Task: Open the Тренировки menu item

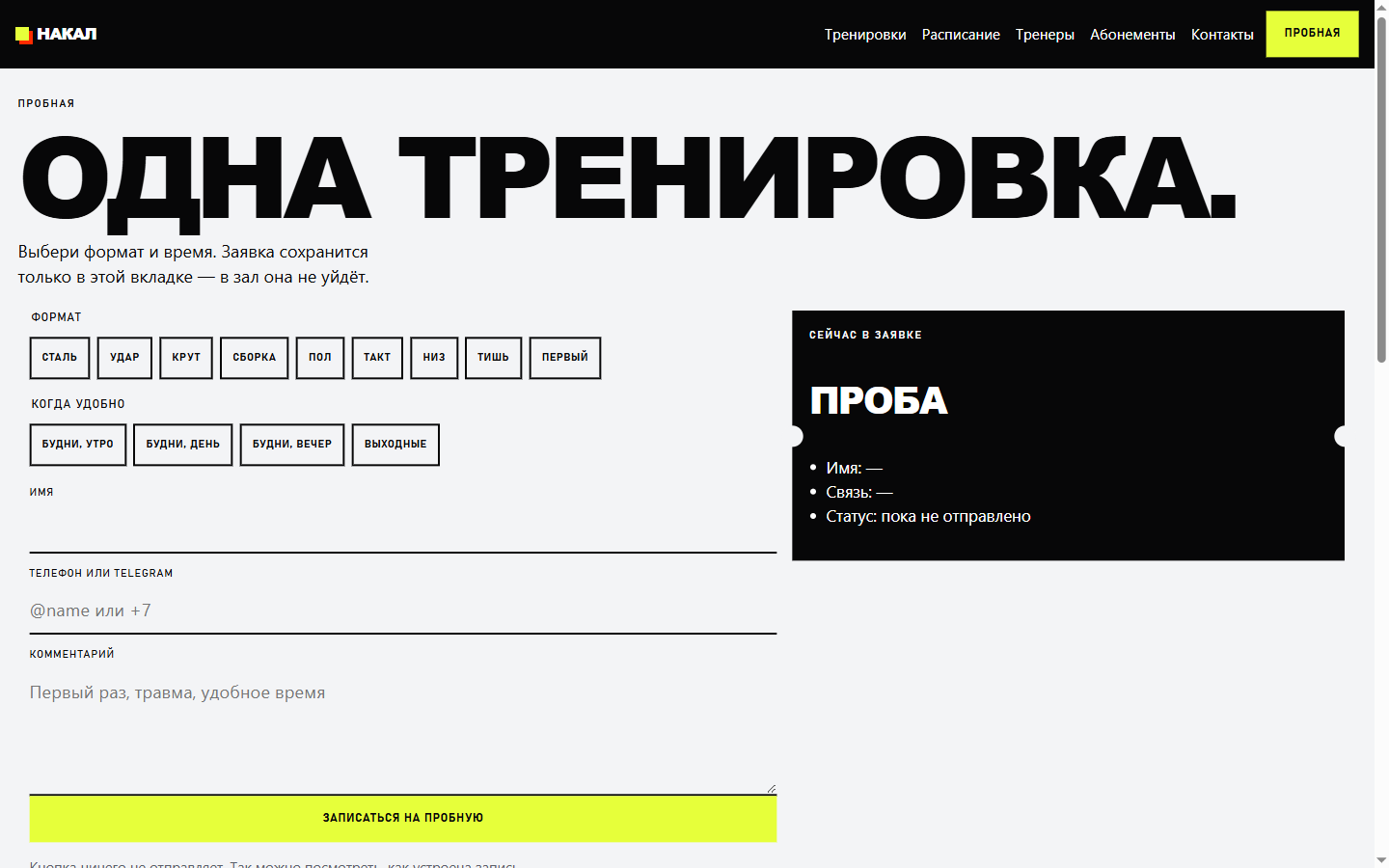Action: [865, 35]
